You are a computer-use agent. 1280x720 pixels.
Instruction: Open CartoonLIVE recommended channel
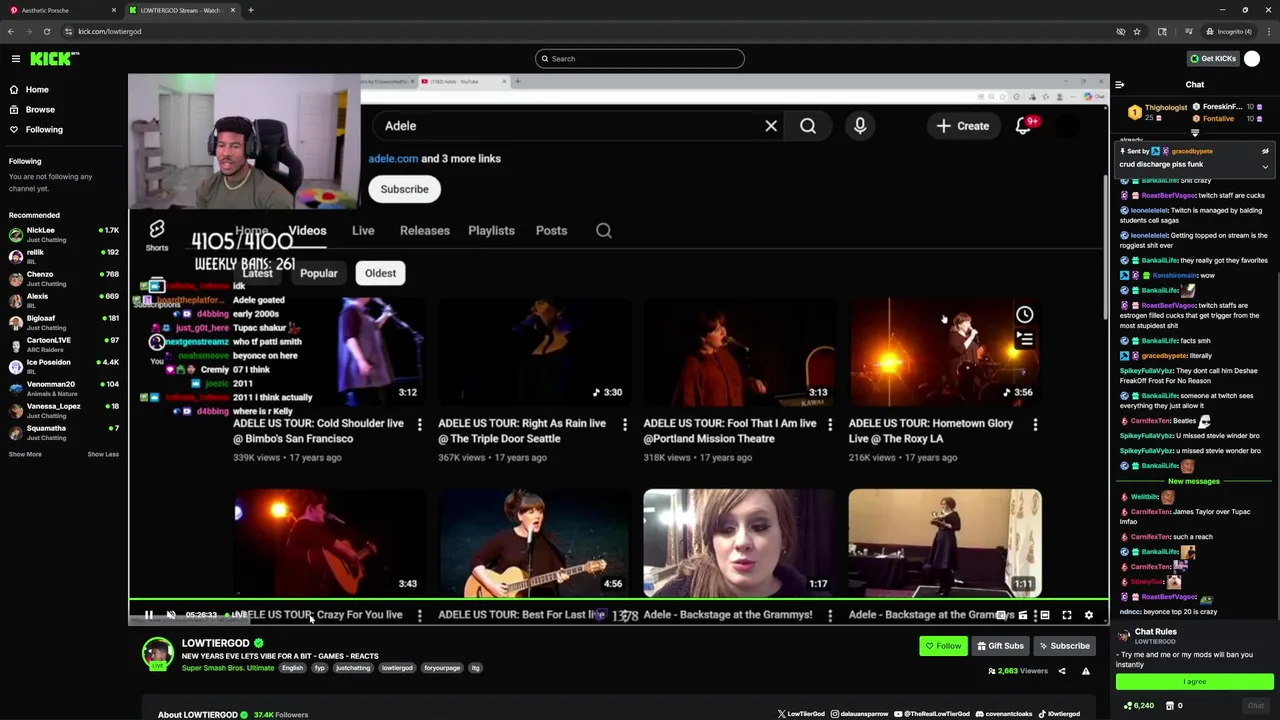[63, 345]
